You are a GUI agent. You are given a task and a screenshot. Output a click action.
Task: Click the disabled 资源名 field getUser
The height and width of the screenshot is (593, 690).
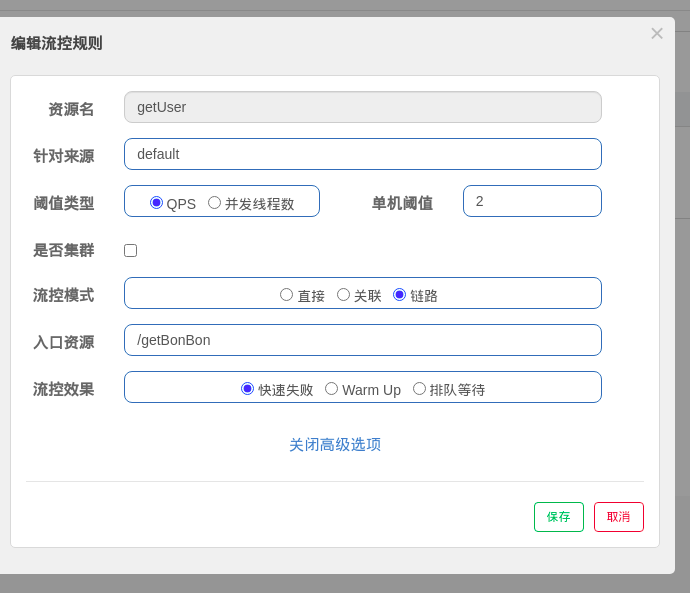tap(363, 107)
